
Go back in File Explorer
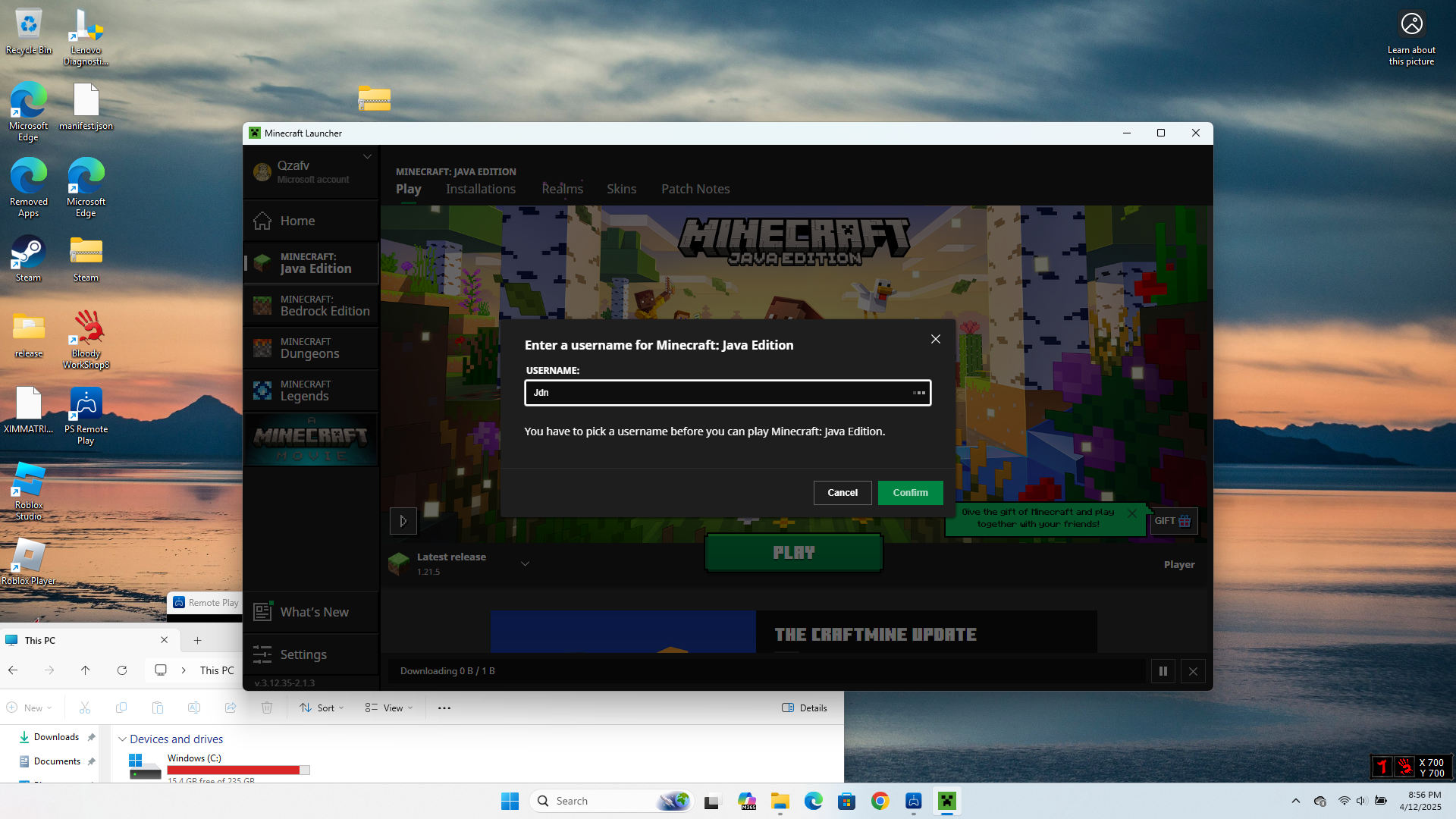[x=13, y=670]
